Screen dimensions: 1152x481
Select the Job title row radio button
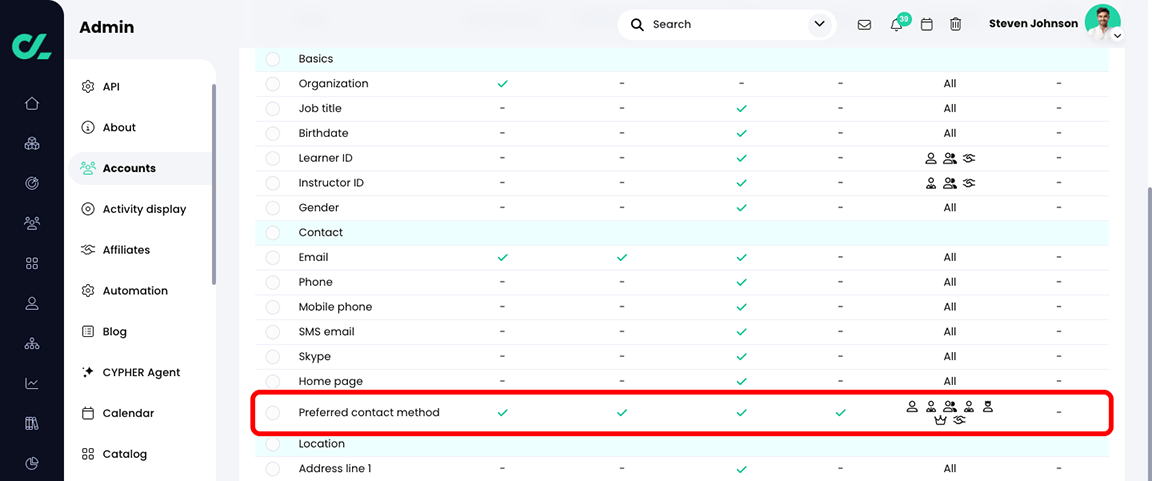pyautogui.click(x=273, y=109)
